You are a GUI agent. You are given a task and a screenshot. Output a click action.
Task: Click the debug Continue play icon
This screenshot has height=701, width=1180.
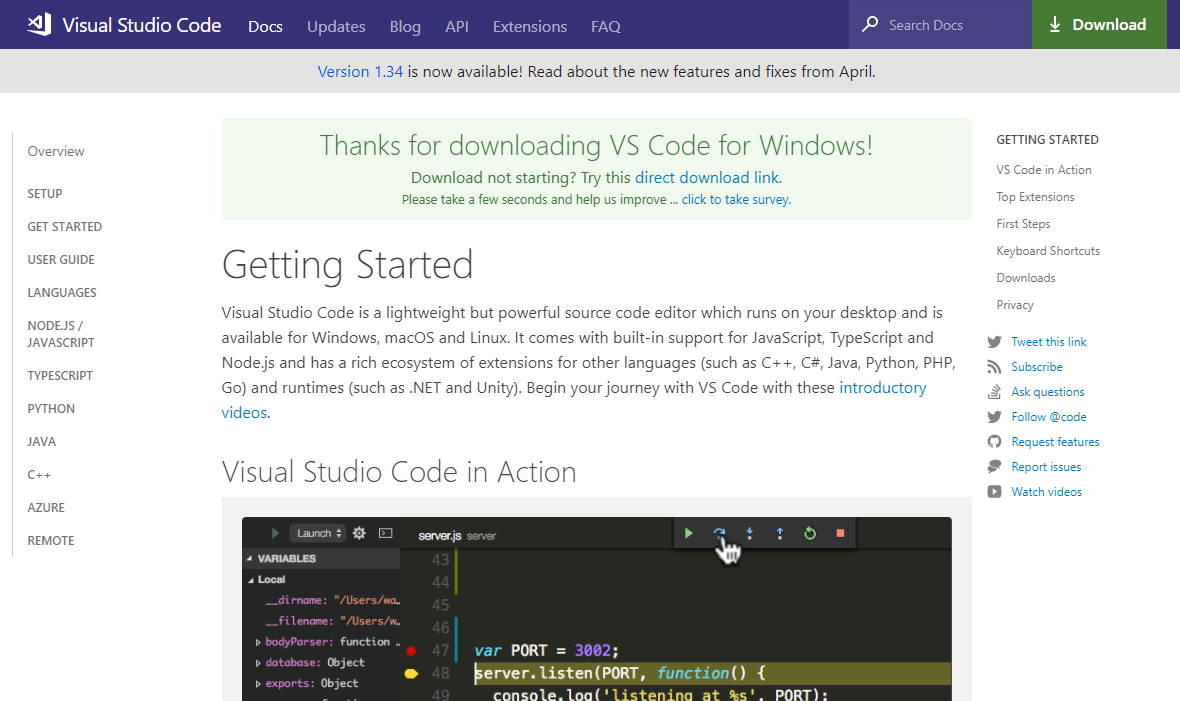[689, 533]
